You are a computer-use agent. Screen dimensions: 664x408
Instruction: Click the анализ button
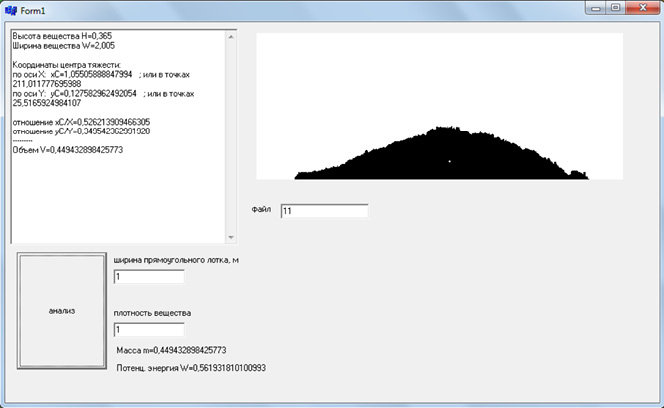(62, 311)
